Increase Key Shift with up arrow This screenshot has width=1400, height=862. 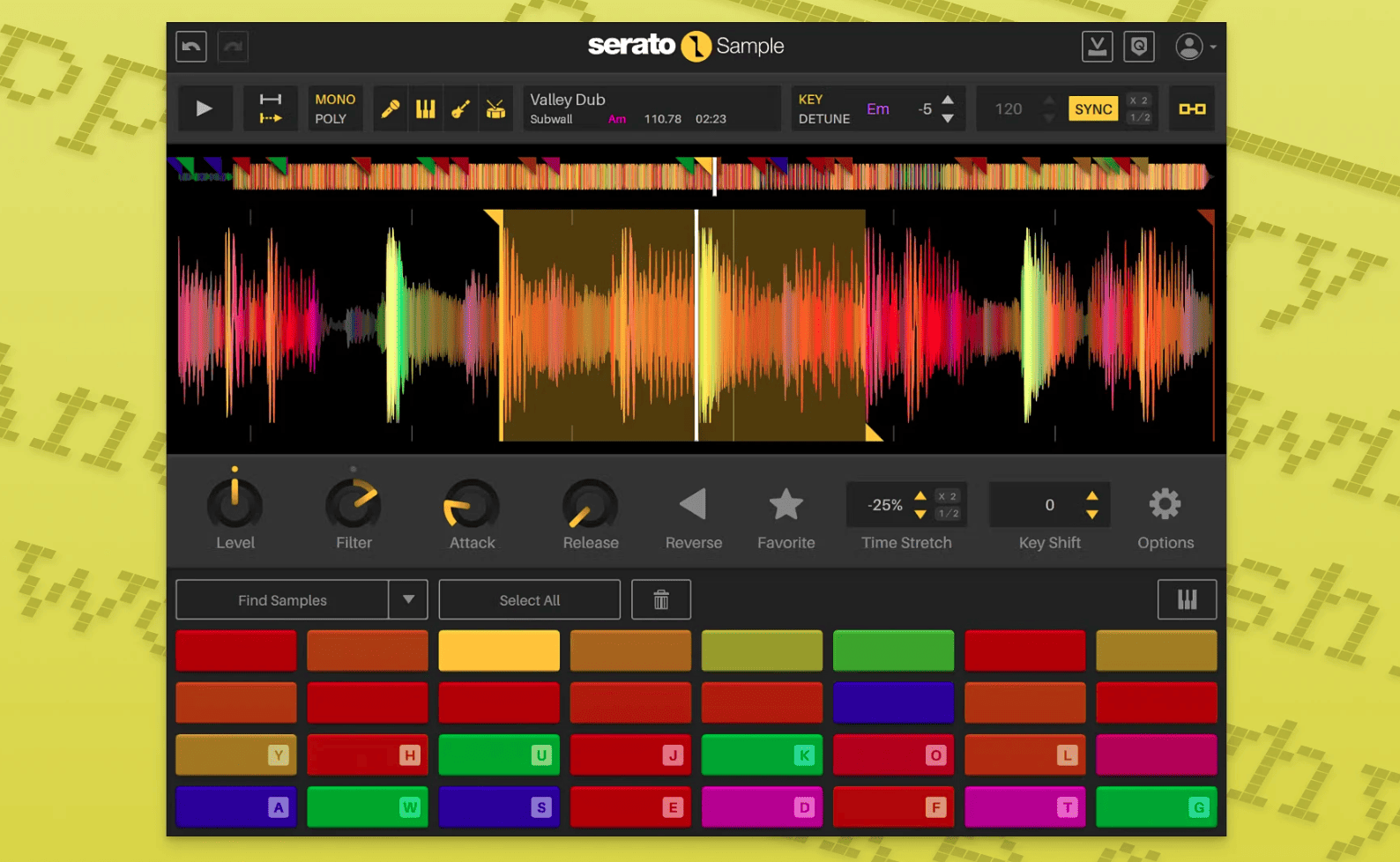(x=1092, y=496)
